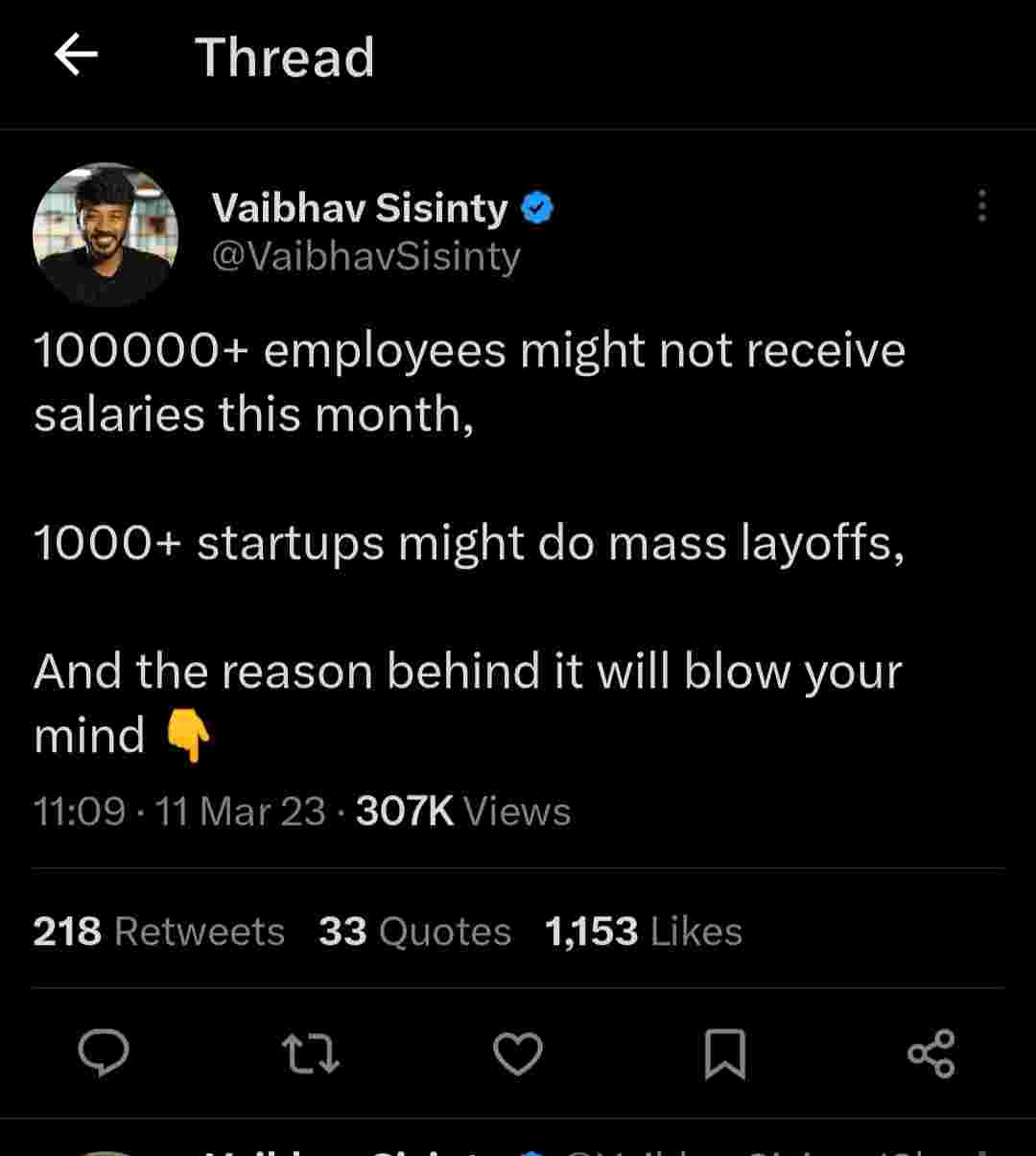Tap the 11 Mar 23 date
The image size is (1036, 1156).
pos(240,812)
